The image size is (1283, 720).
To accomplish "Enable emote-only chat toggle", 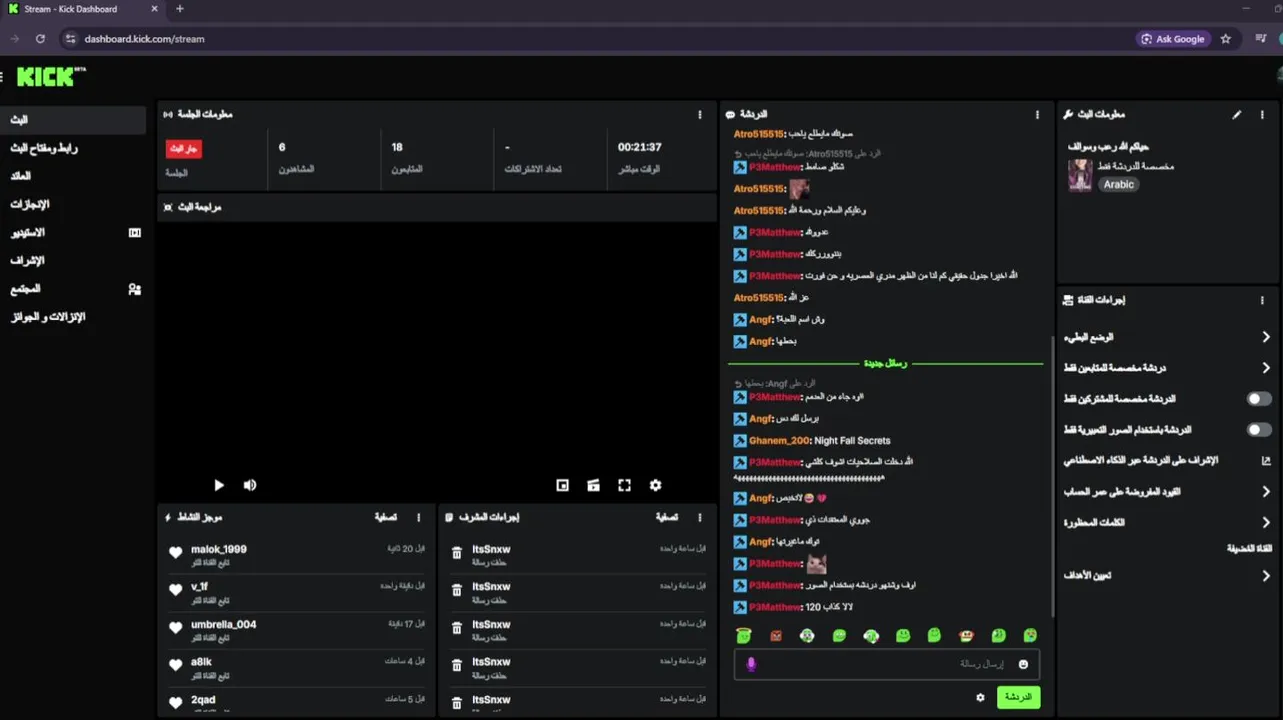I will [x=1259, y=430].
